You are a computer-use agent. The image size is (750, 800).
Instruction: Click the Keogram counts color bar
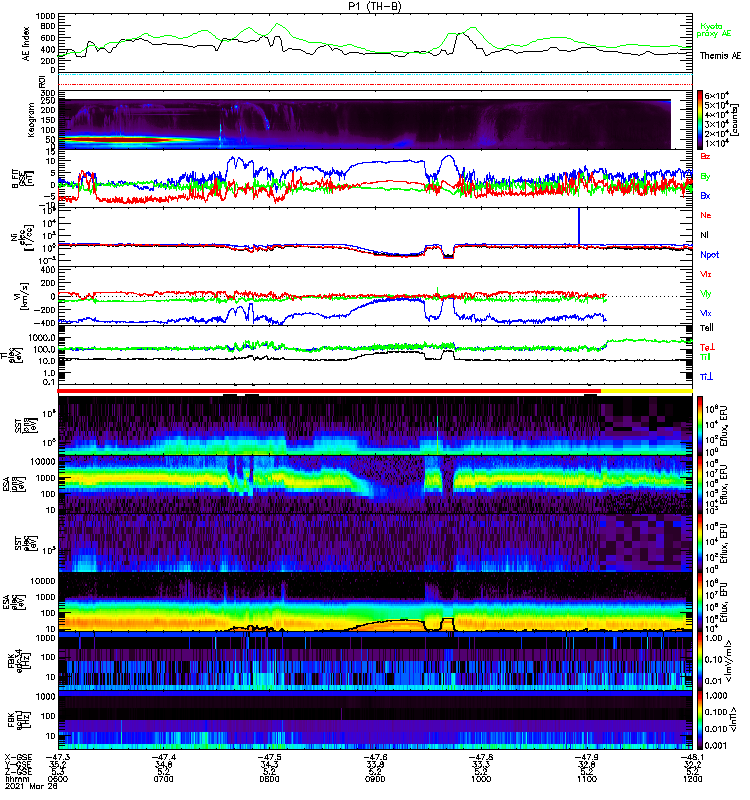[x=700, y=120]
